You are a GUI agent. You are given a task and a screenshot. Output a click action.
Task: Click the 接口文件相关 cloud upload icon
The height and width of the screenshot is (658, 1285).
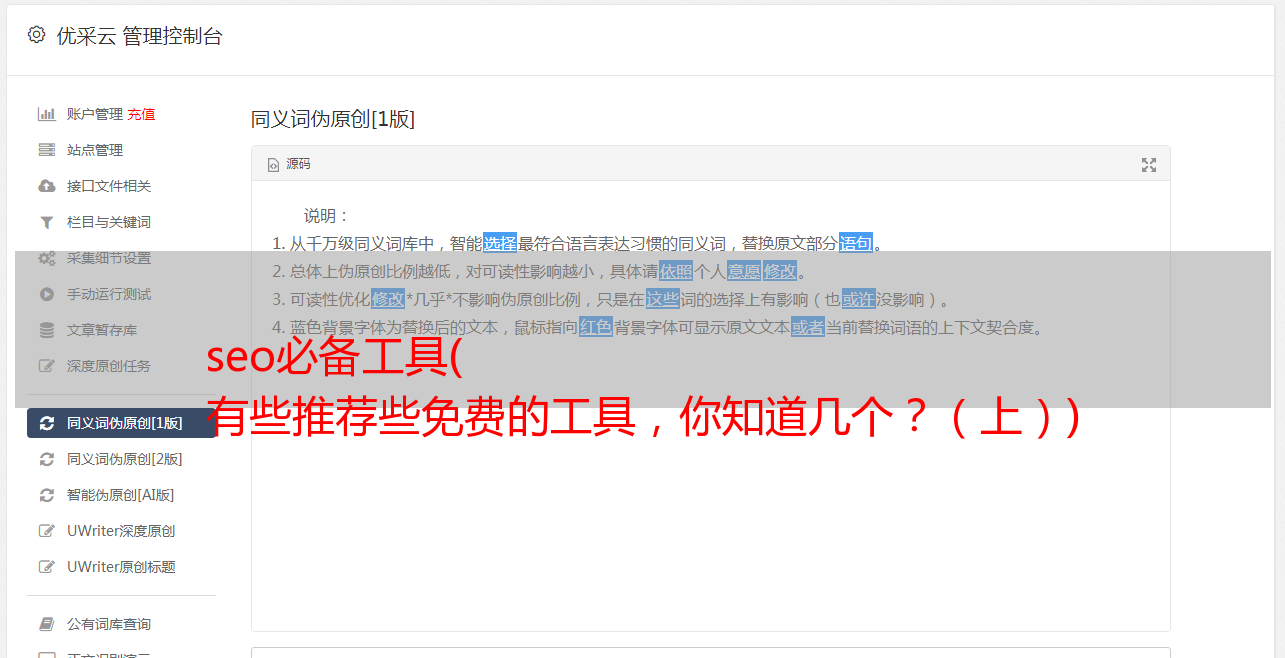click(x=46, y=186)
